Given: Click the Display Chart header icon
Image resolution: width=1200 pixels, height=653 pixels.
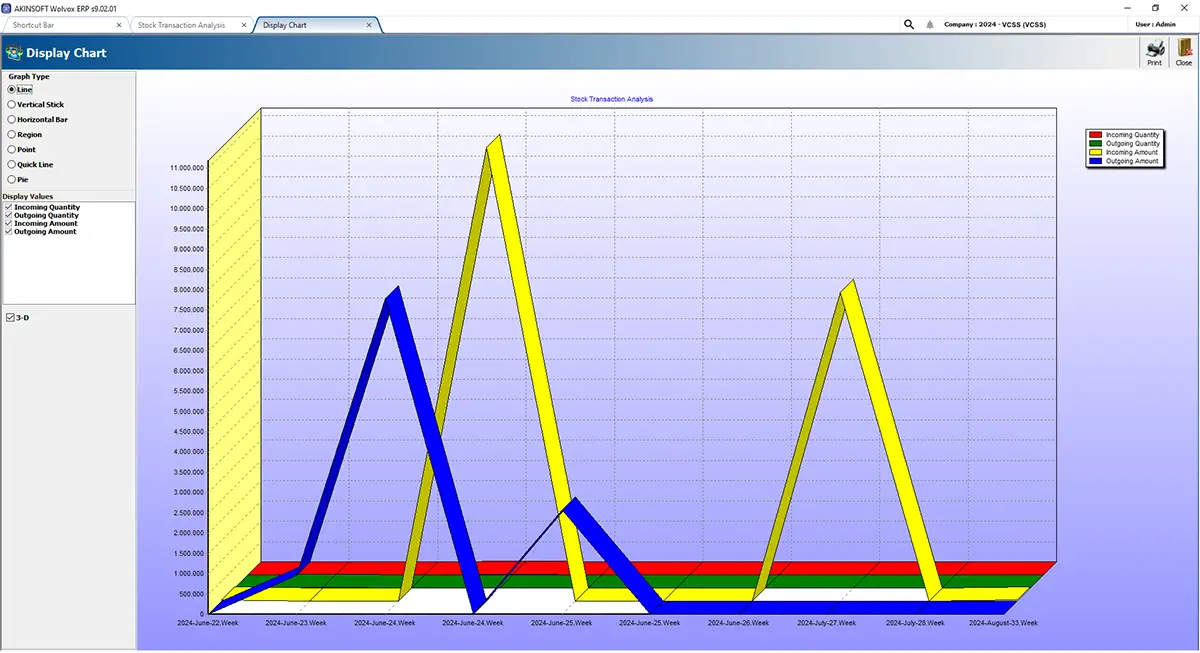Looking at the screenshot, I should [x=14, y=52].
